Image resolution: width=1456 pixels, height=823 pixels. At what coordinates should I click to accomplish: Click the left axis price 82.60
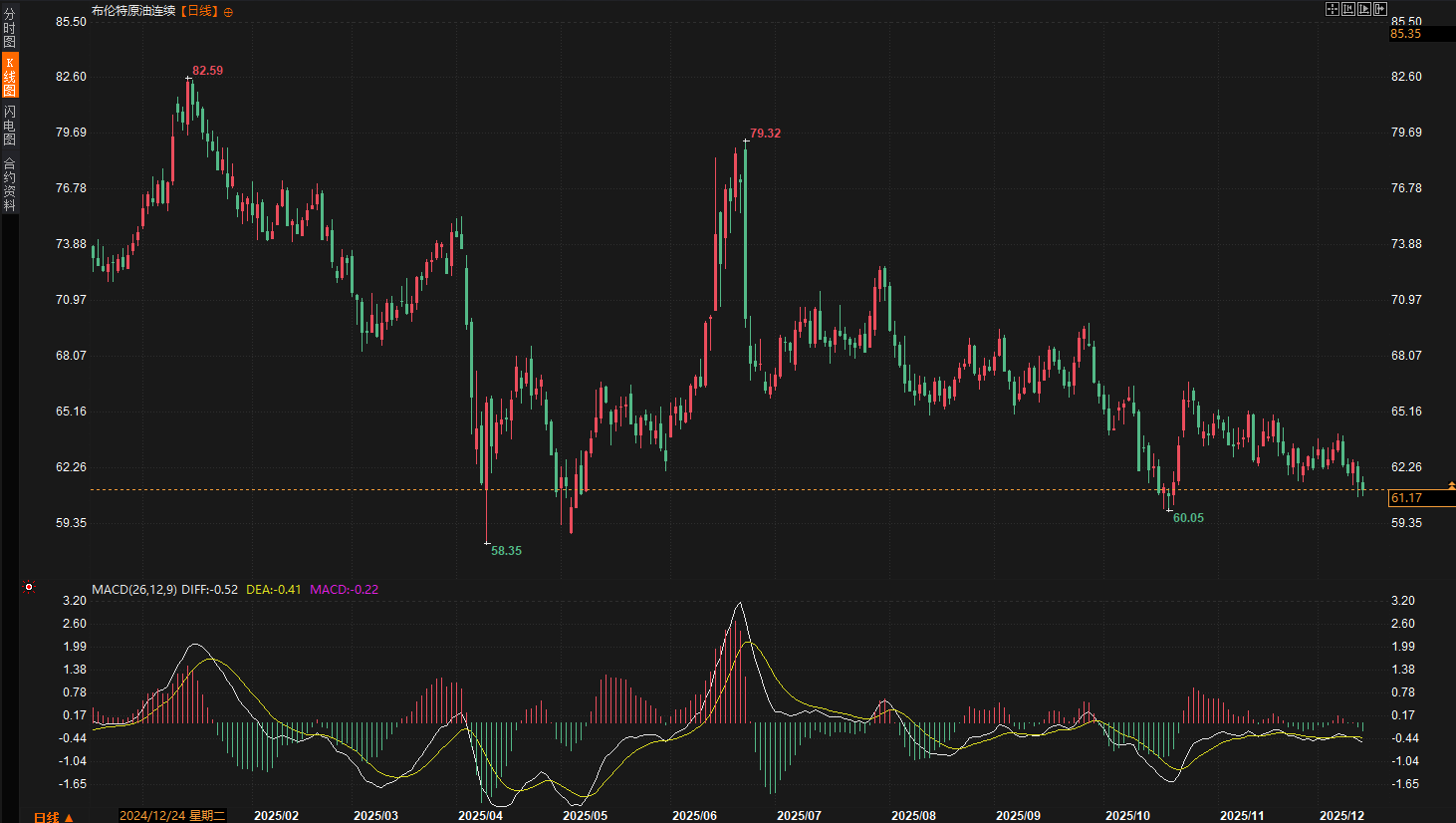[x=71, y=77]
